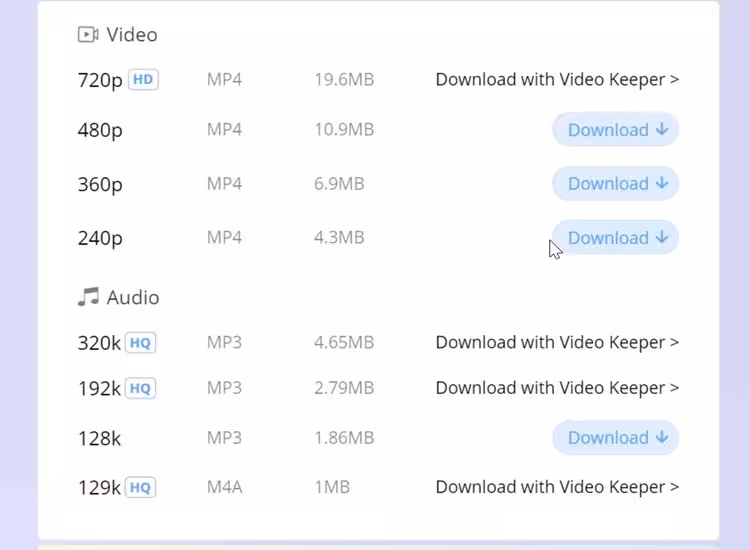Click the down arrow on 480p Download
The image size is (750, 550).
[x=662, y=130]
